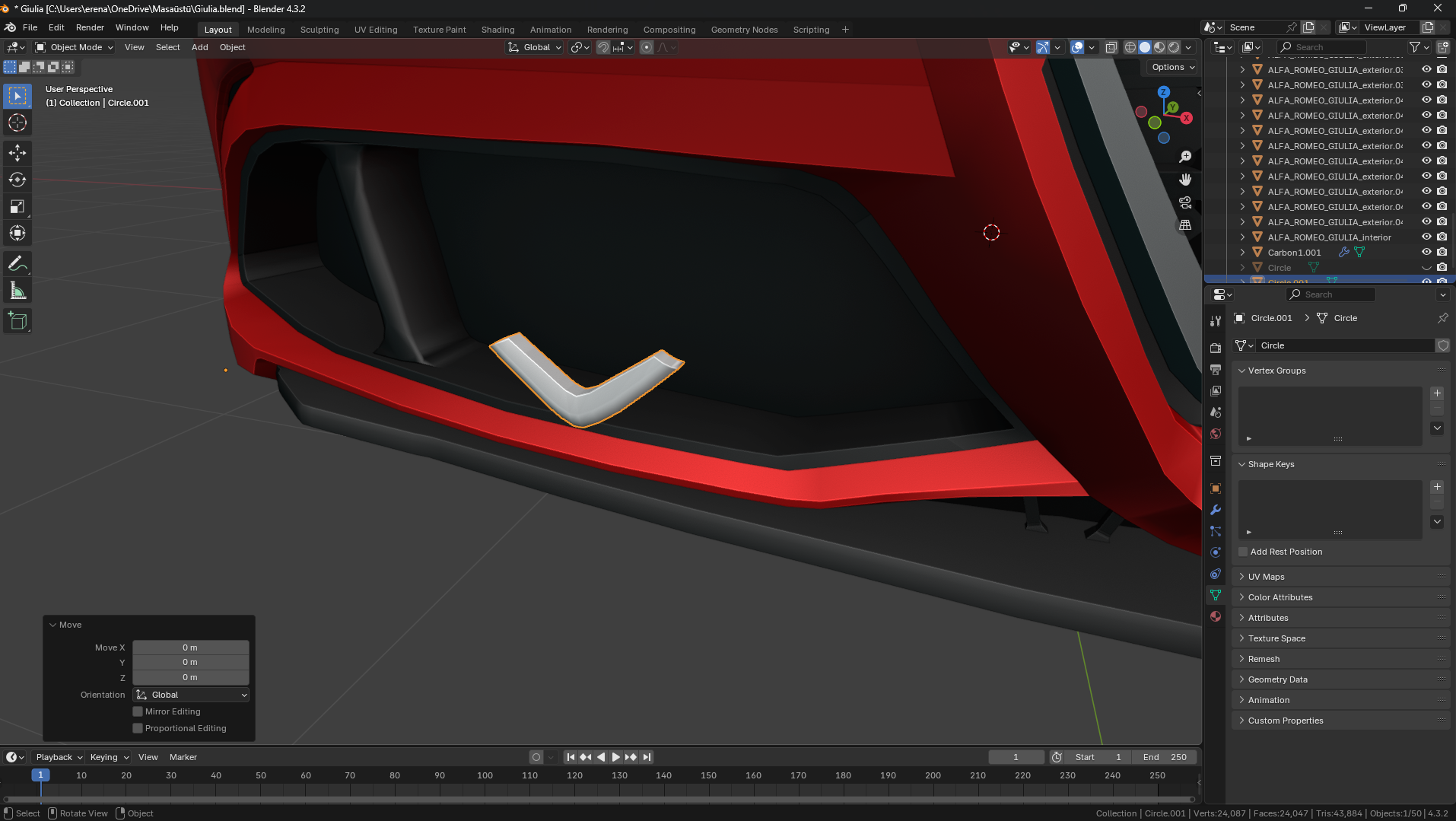The width and height of the screenshot is (1456, 821).
Task: Pick the Annotate pencil tool
Action: (x=17, y=264)
